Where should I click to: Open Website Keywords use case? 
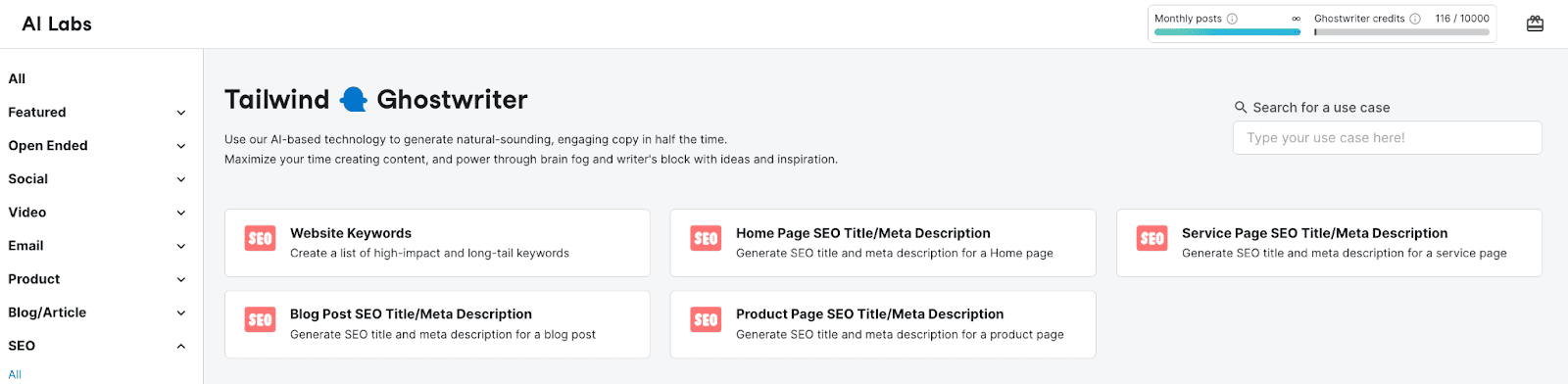pos(437,243)
